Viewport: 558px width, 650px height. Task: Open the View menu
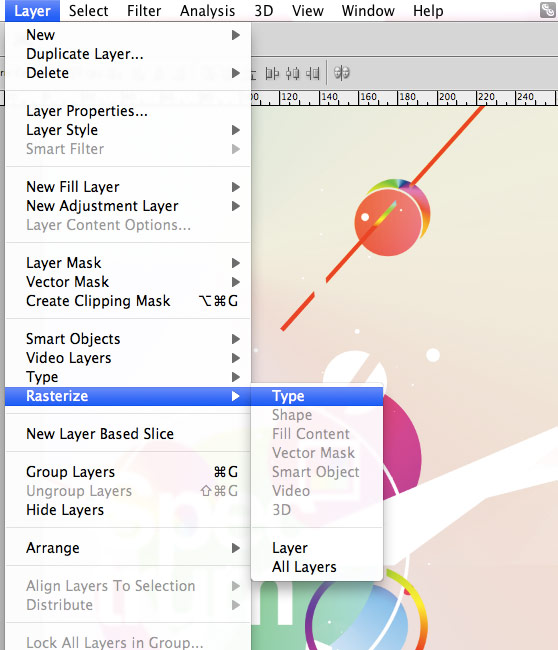[308, 11]
